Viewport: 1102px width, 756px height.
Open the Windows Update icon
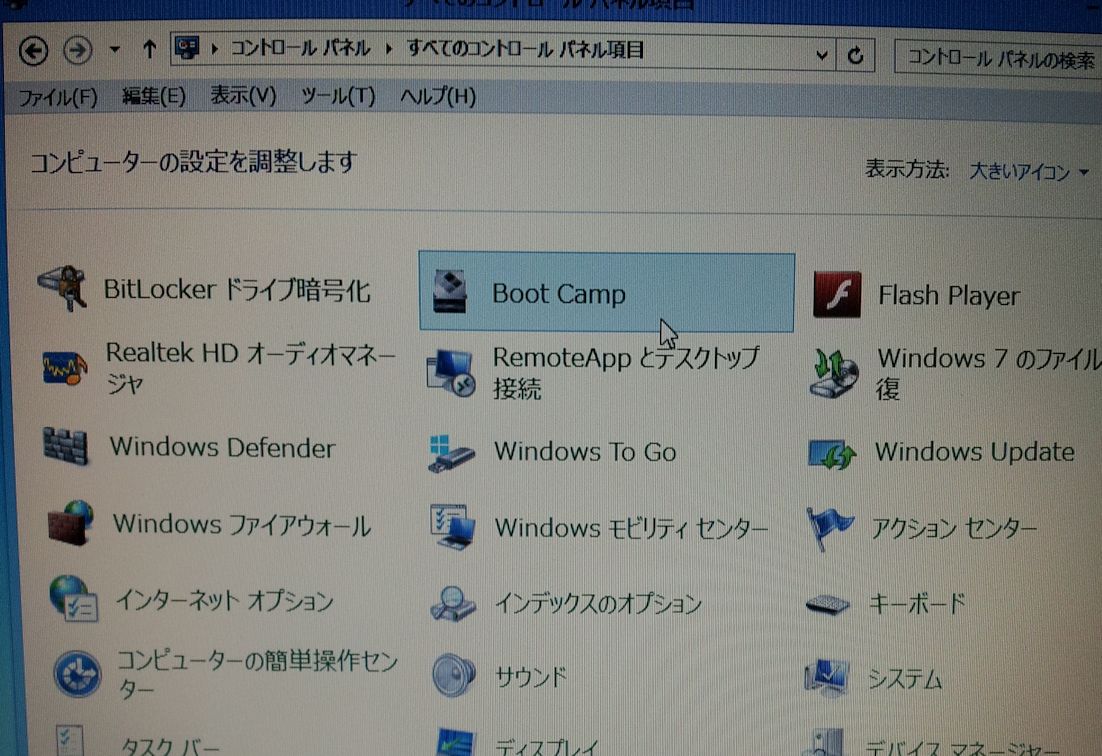point(832,454)
